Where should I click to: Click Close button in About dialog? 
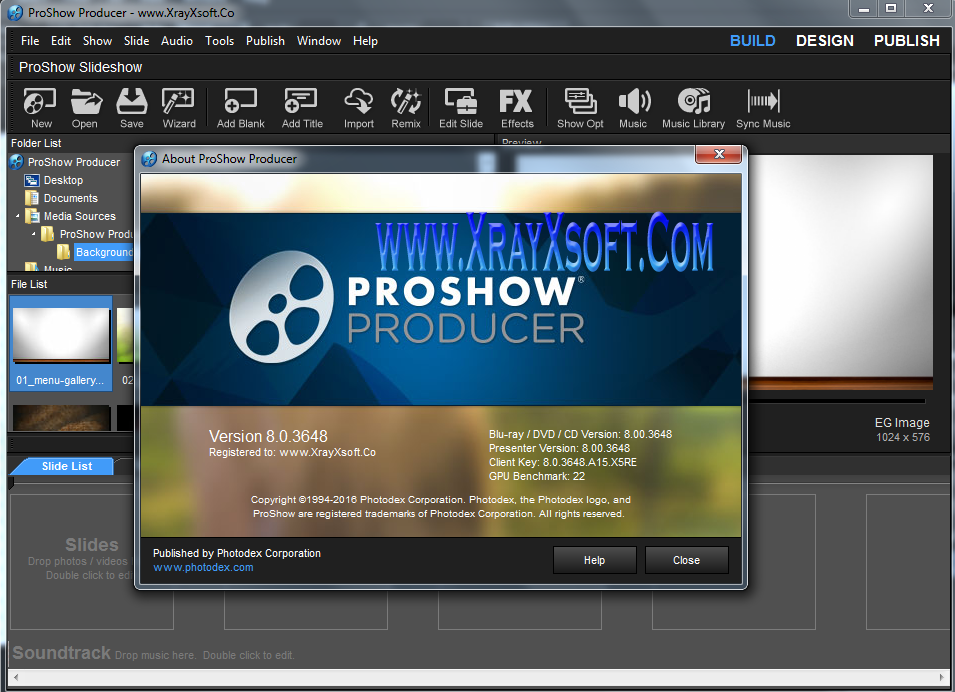coord(686,560)
